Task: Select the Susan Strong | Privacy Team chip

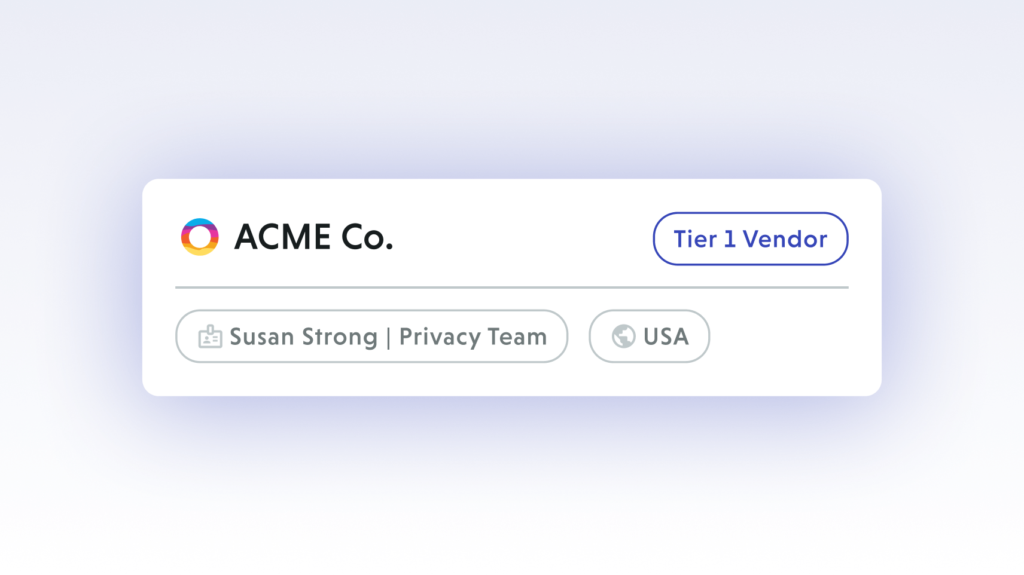Action: coord(371,336)
